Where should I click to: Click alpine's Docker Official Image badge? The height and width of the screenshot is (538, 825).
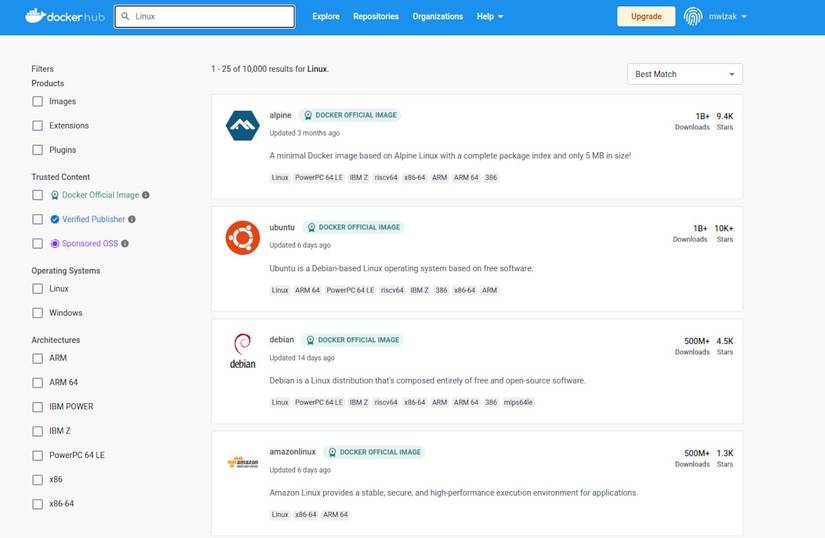350,115
